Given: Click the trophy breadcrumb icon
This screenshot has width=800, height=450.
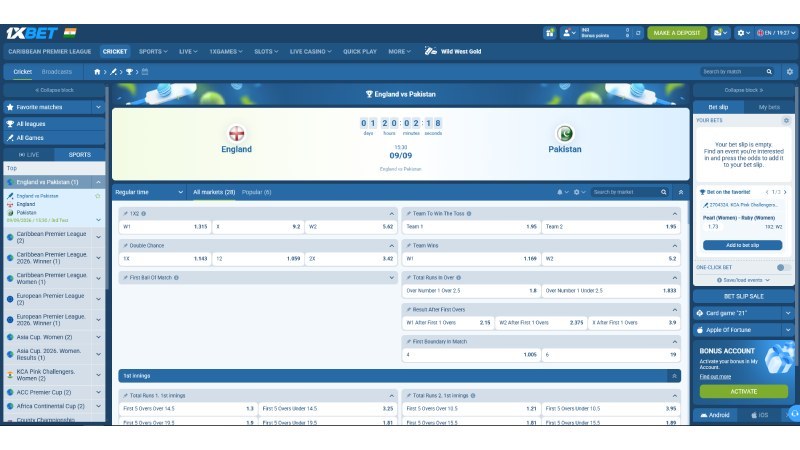Looking at the screenshot, I should (129, 72).
